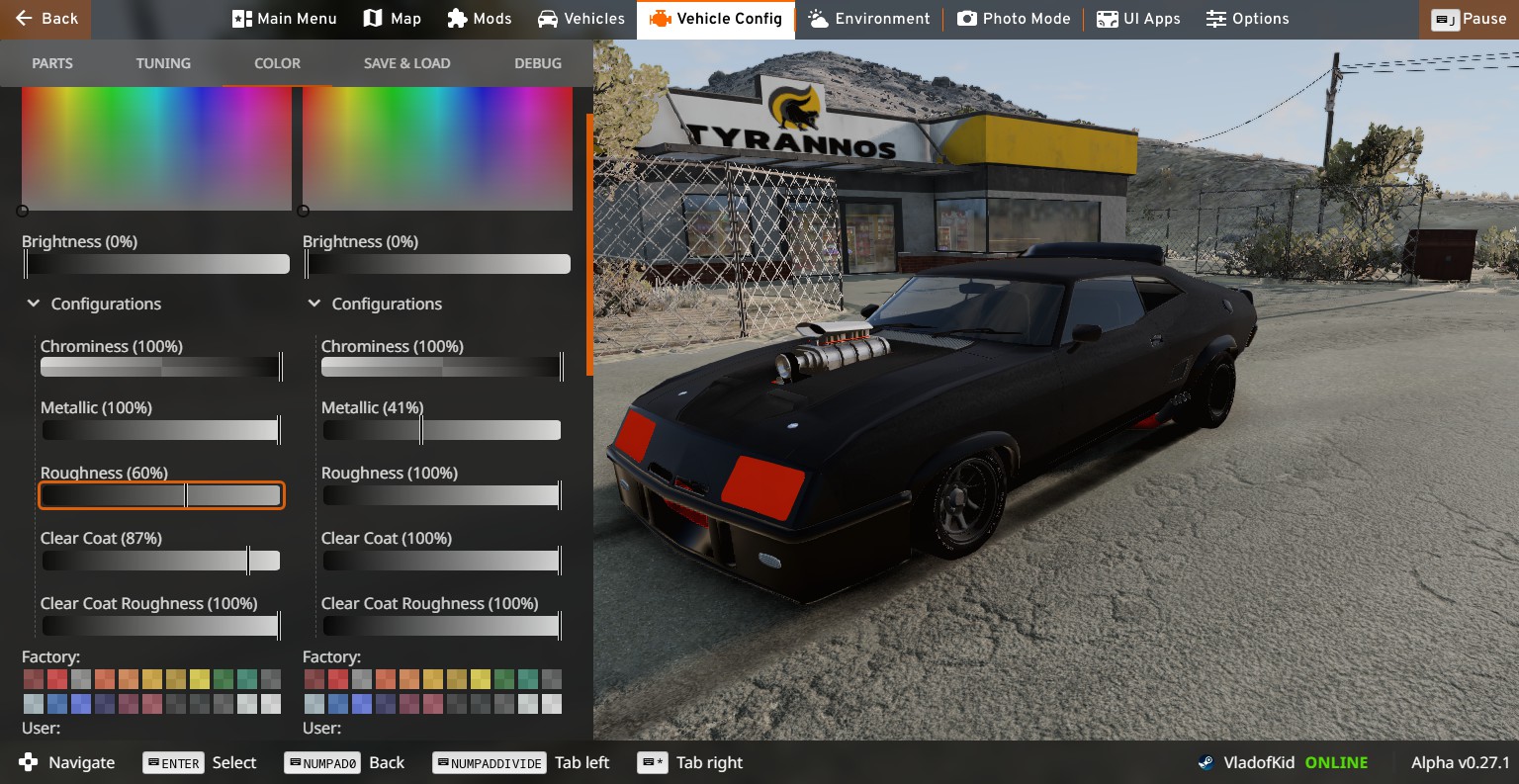The height and width of the screenshot is (784, 1519).
Task: Click the Roughness (60%) label
Action: (x=104, y=473)
